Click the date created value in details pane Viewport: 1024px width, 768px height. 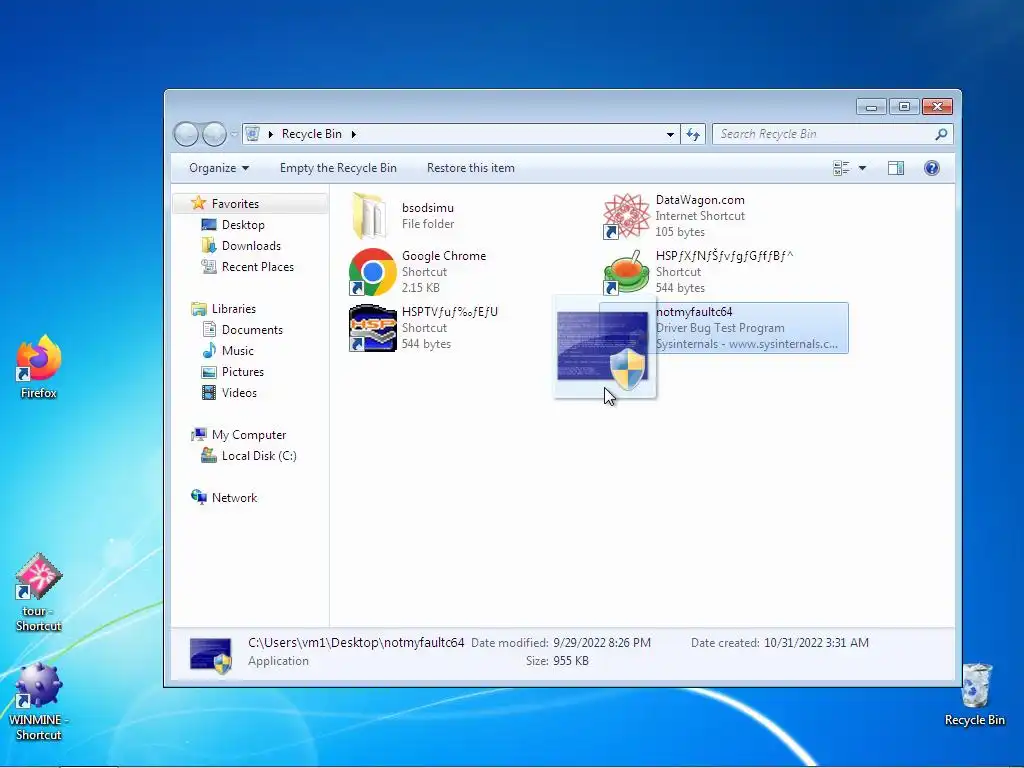click(x=816, y=643)
